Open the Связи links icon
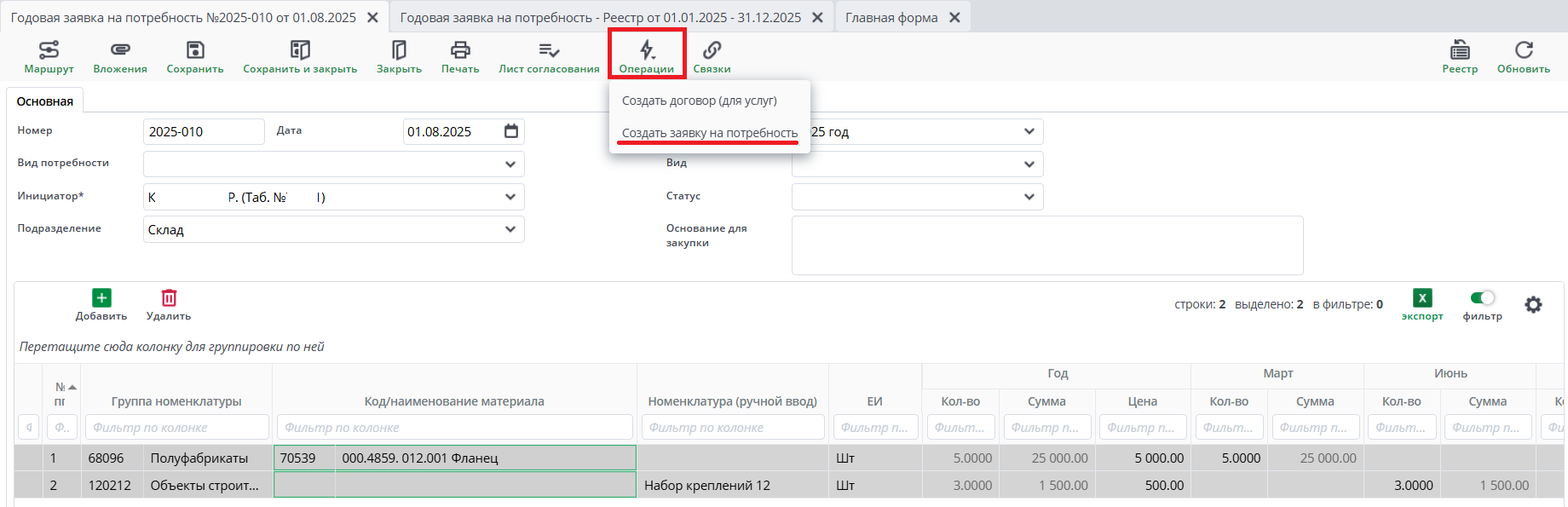Viewport: 1568px width, 507px height. 712,50
